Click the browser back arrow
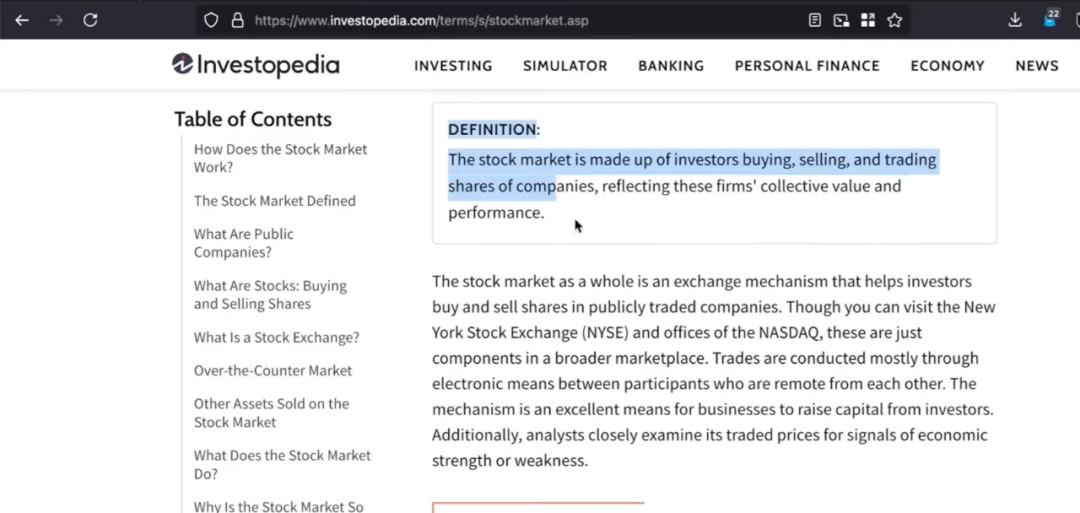 [x=22, y=20]
